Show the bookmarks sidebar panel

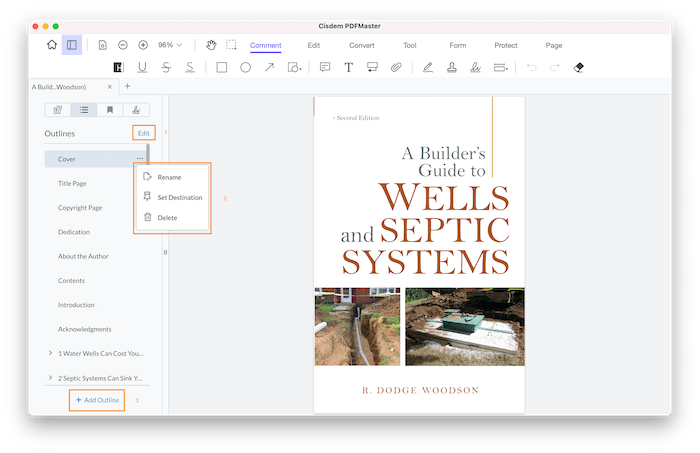click(x=110, y=110)
